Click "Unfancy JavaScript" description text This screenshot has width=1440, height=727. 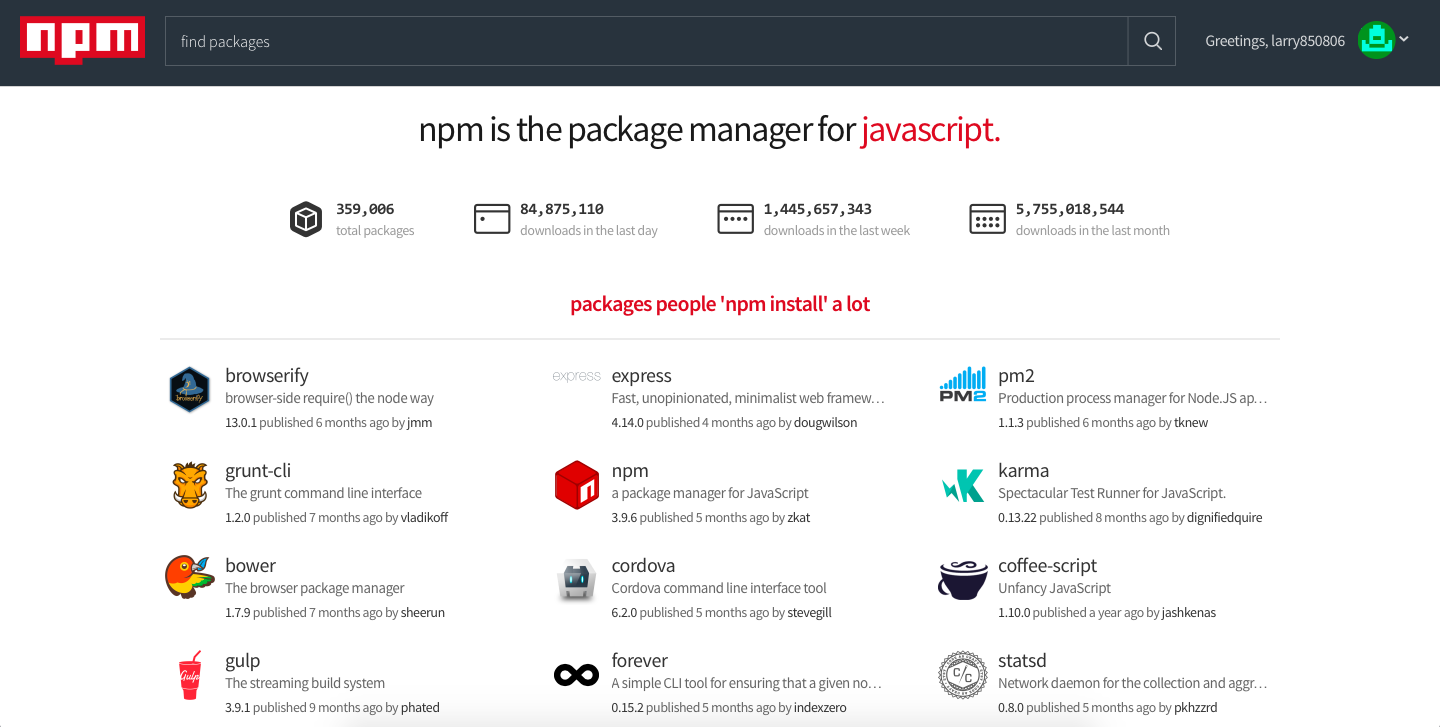(1054, 588)
